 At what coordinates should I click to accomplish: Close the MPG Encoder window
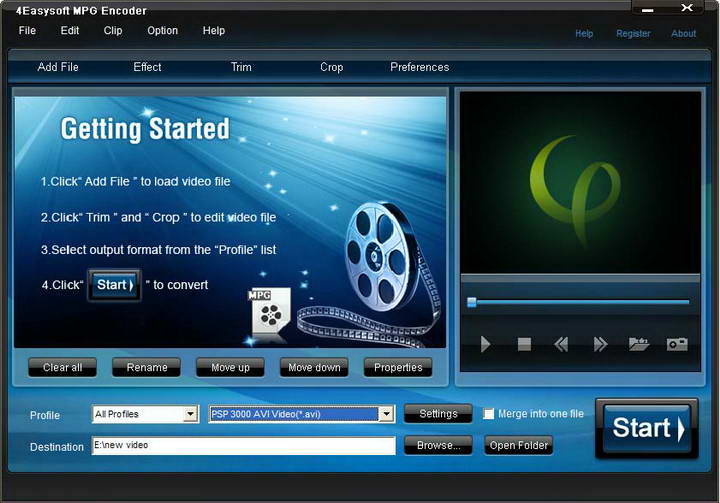click(686, 8)
